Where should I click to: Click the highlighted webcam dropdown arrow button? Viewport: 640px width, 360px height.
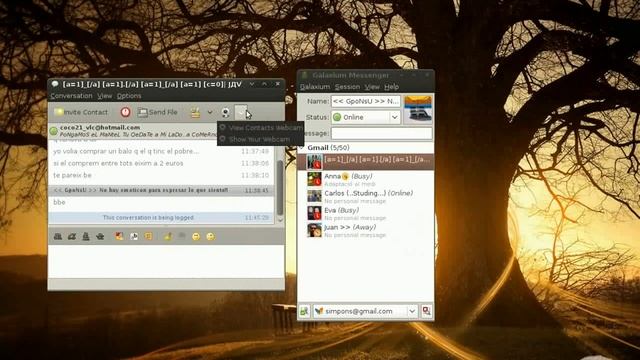tap(241, 112)
